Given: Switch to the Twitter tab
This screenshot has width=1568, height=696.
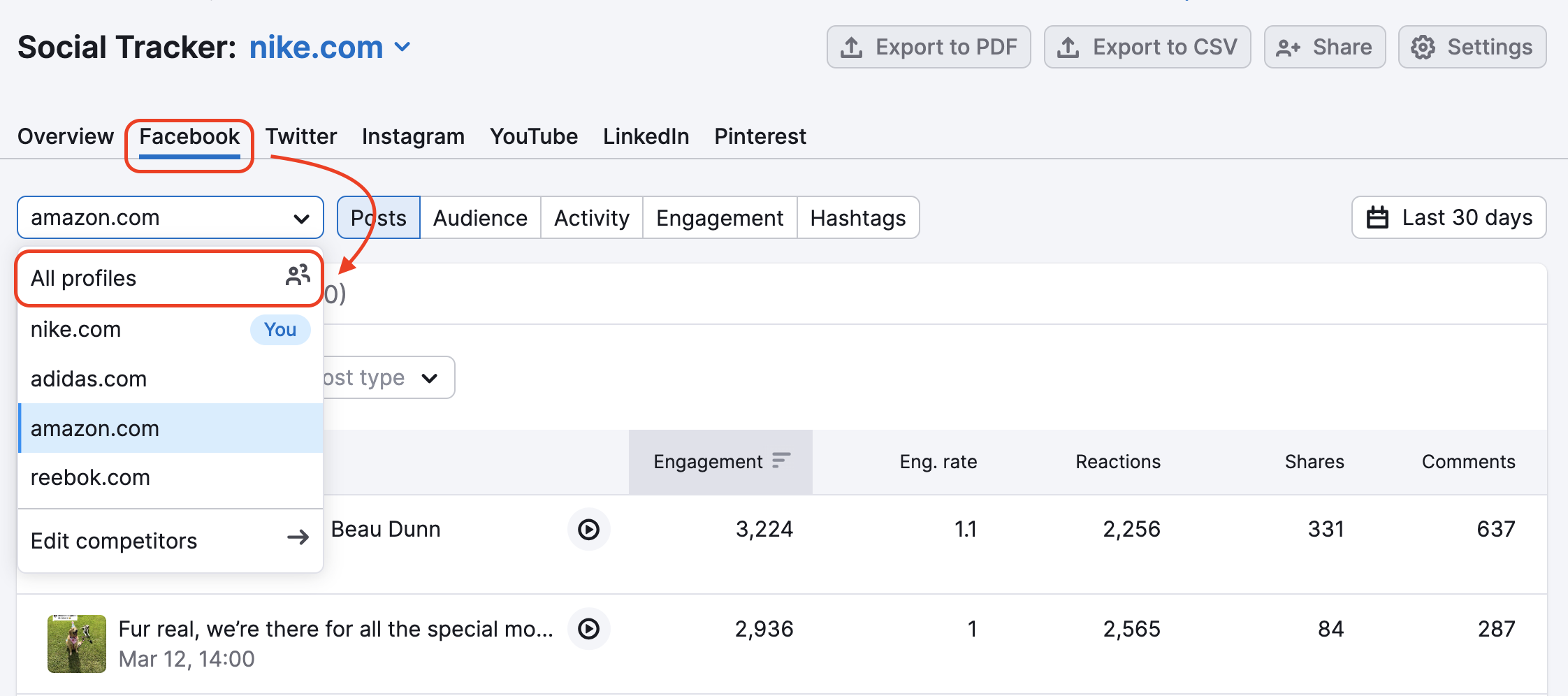Looking at the screenshot, I should pos(301,136).
